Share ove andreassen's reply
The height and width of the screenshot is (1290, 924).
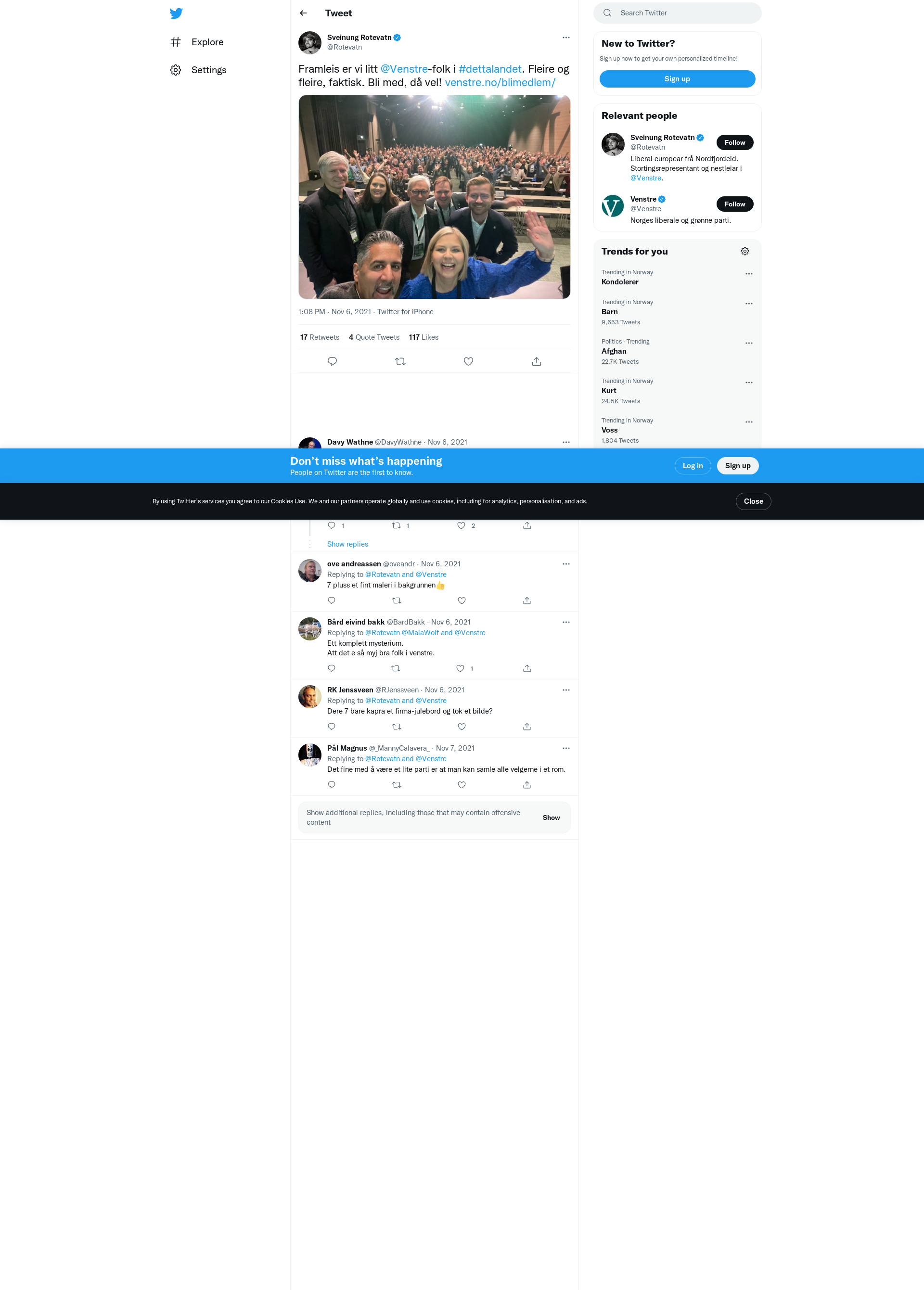527,600
